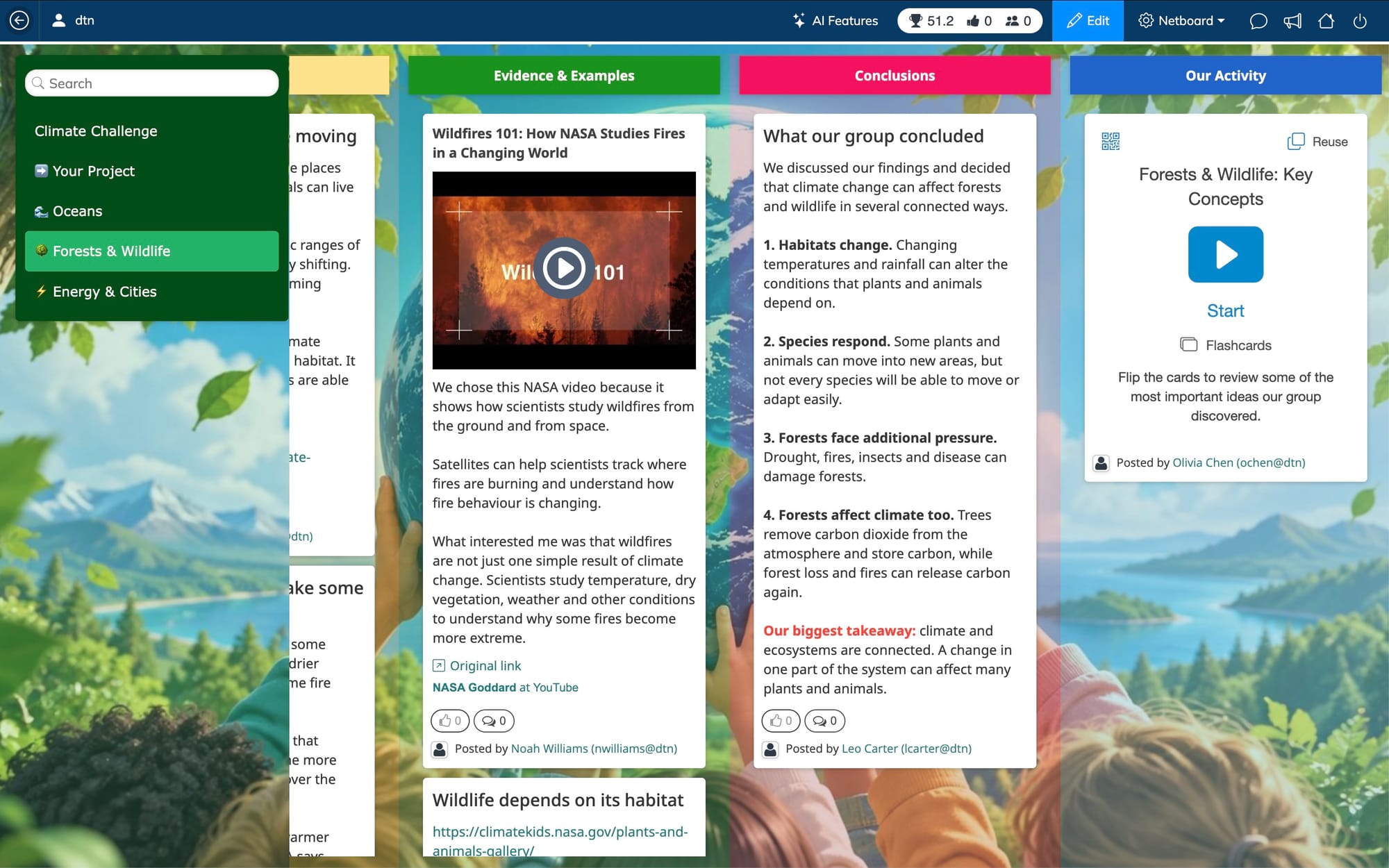
Task: Select Your Project in sidebar
Action: click(x=152, y=171)
